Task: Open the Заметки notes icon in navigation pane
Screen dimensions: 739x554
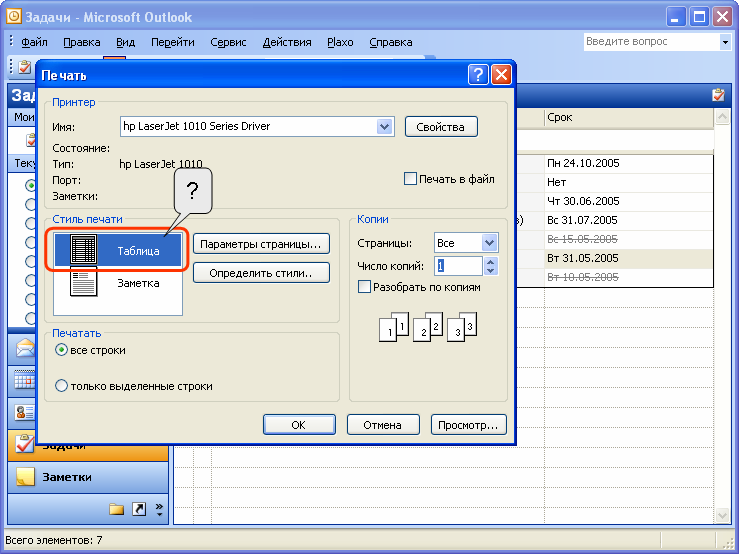Action: click(25, 477)
